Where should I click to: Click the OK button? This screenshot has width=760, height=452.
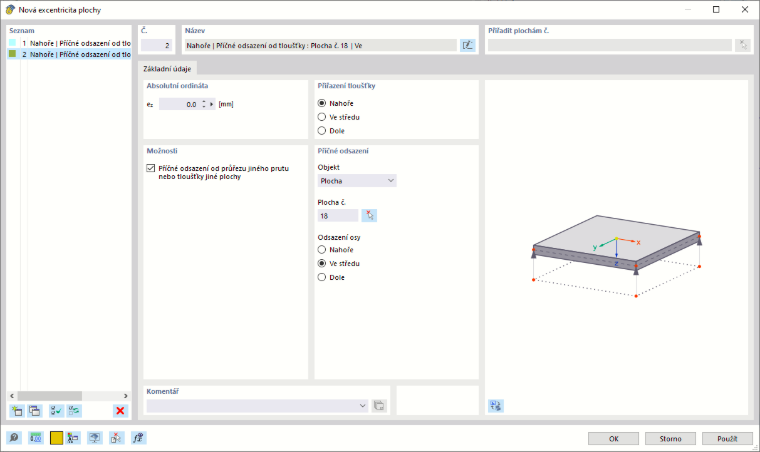click(x=614, y=438)
